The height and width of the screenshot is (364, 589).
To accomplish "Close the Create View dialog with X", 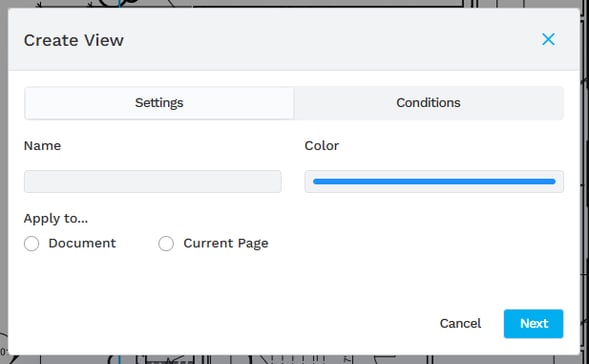I will pos(548,39).
